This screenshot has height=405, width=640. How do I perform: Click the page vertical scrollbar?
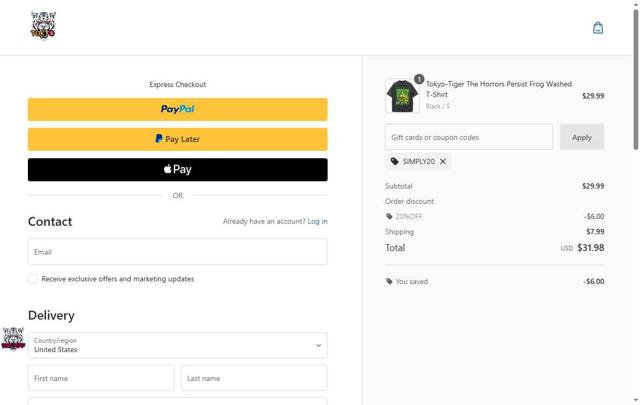[x=636, y=80]
